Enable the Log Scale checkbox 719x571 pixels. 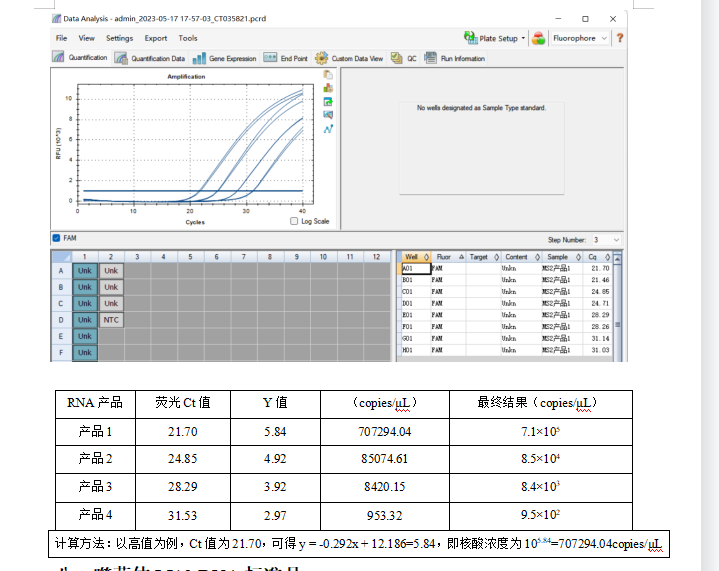(294, 221)
